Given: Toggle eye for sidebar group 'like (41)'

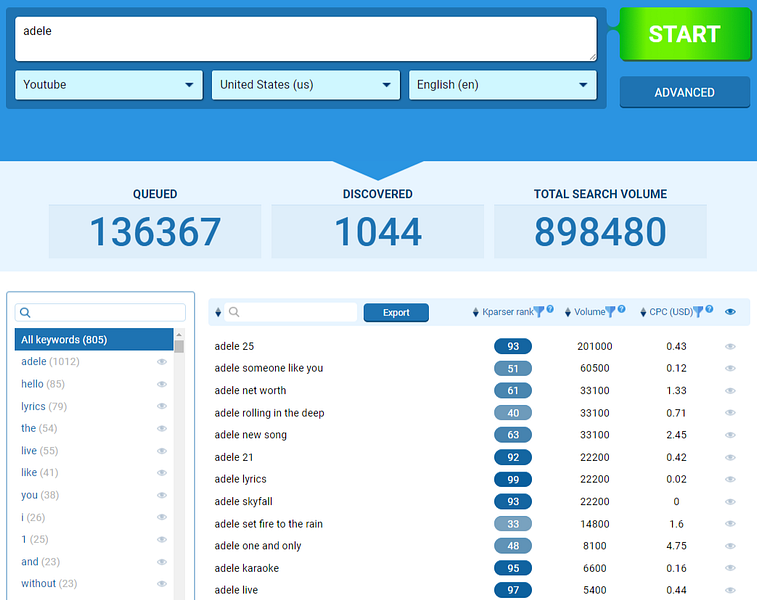Looking at the screenshot, I should click(x=162, y=473).
